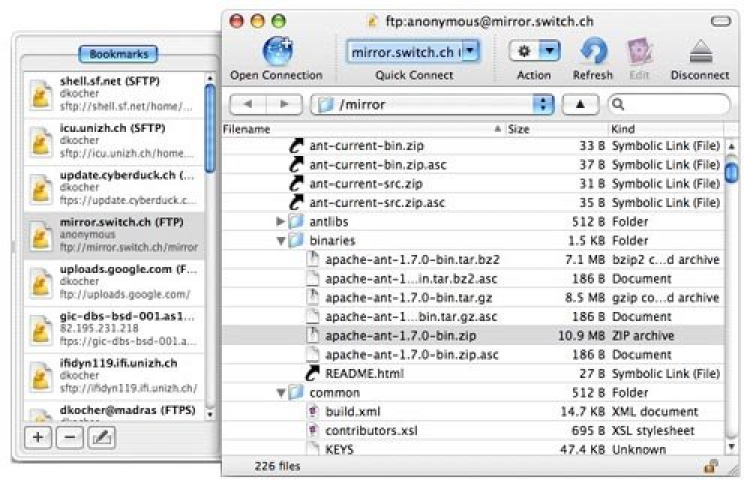Select mirror.switch.ch (FTP) bookmark
Screen dimensions: 750x495
(114, 235)
